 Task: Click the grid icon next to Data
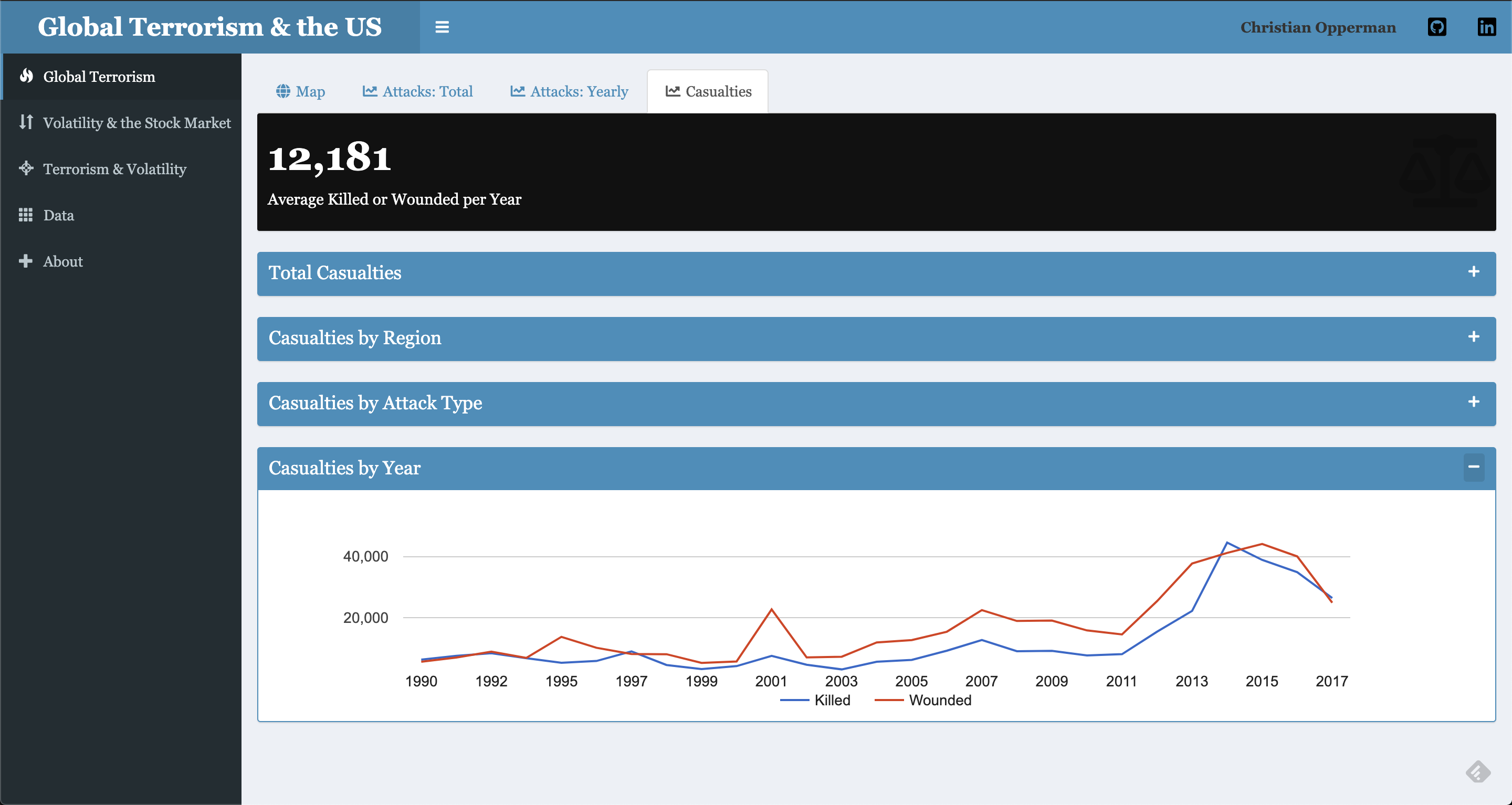point(26,215)
